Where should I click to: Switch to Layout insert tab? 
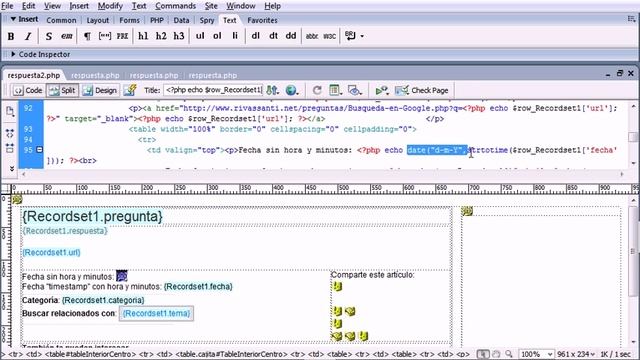coord(98,20)
